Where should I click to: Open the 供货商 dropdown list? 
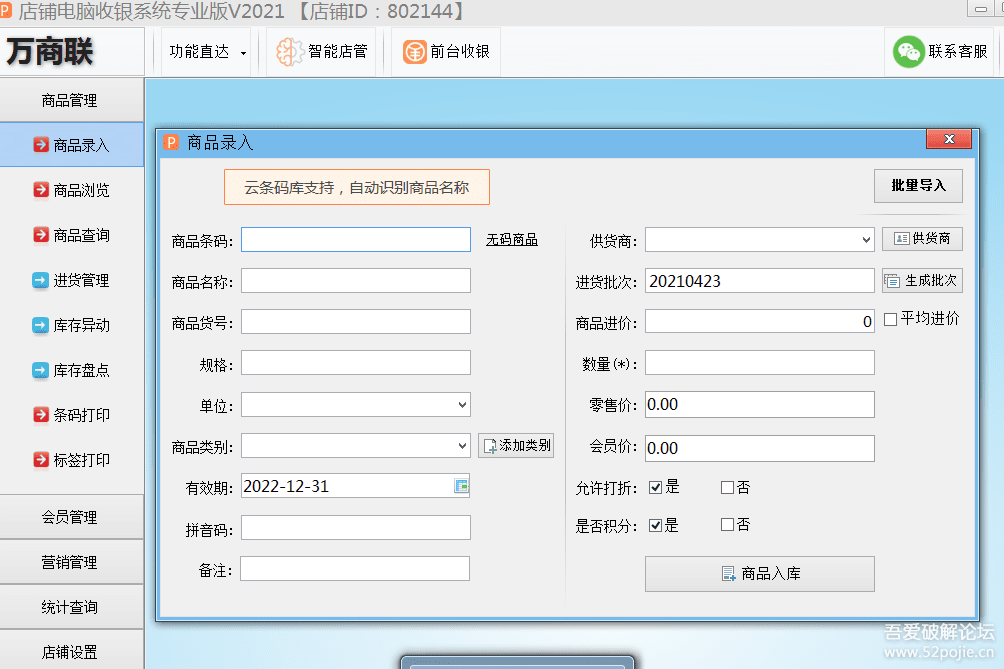[866, 240]
